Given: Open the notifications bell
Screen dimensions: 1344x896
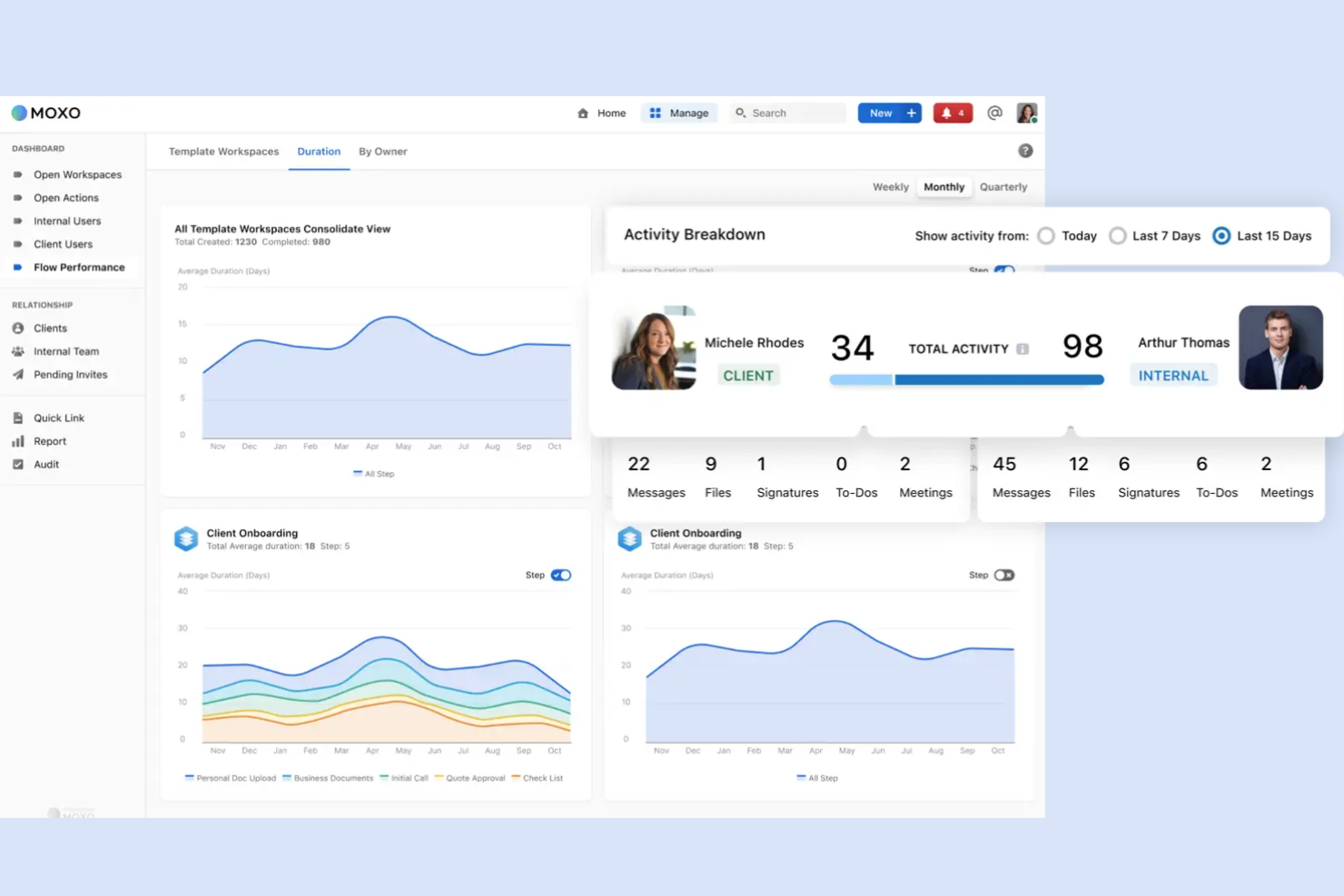Looking at the screenshot, I should tap(952, 113).
